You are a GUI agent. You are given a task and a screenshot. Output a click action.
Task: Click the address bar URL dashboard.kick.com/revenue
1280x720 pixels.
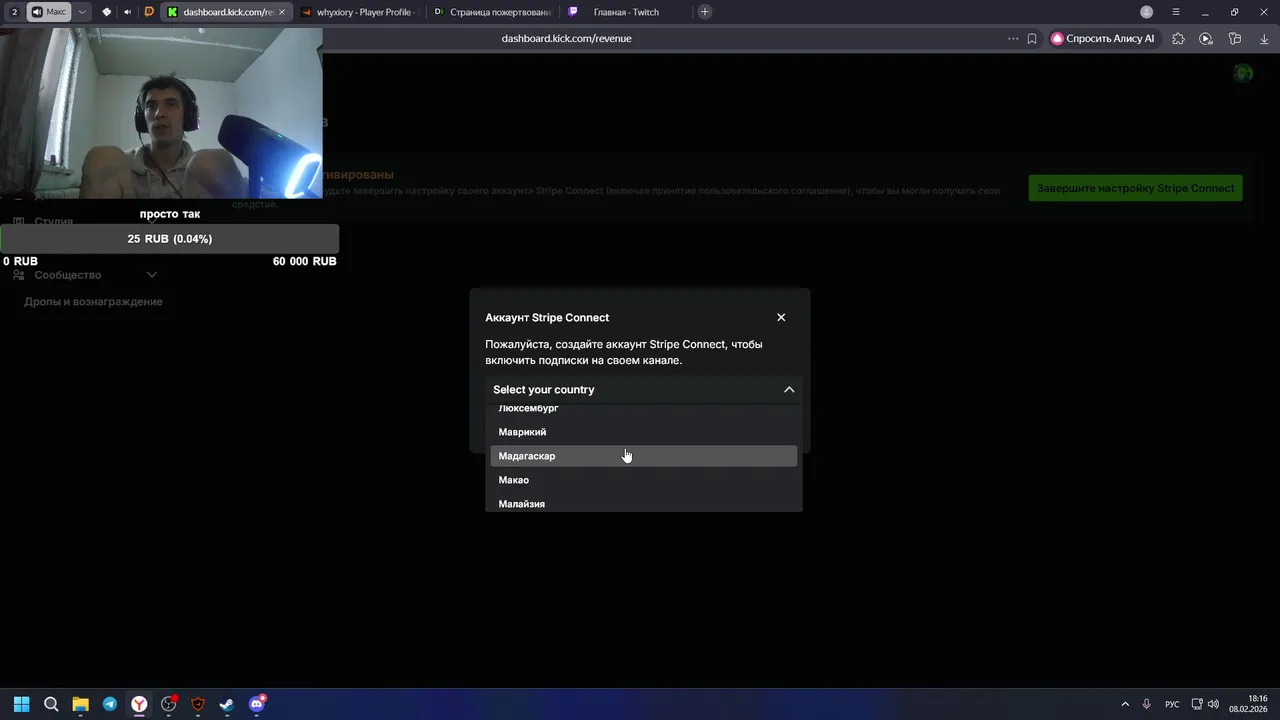[x=566, y=38]
